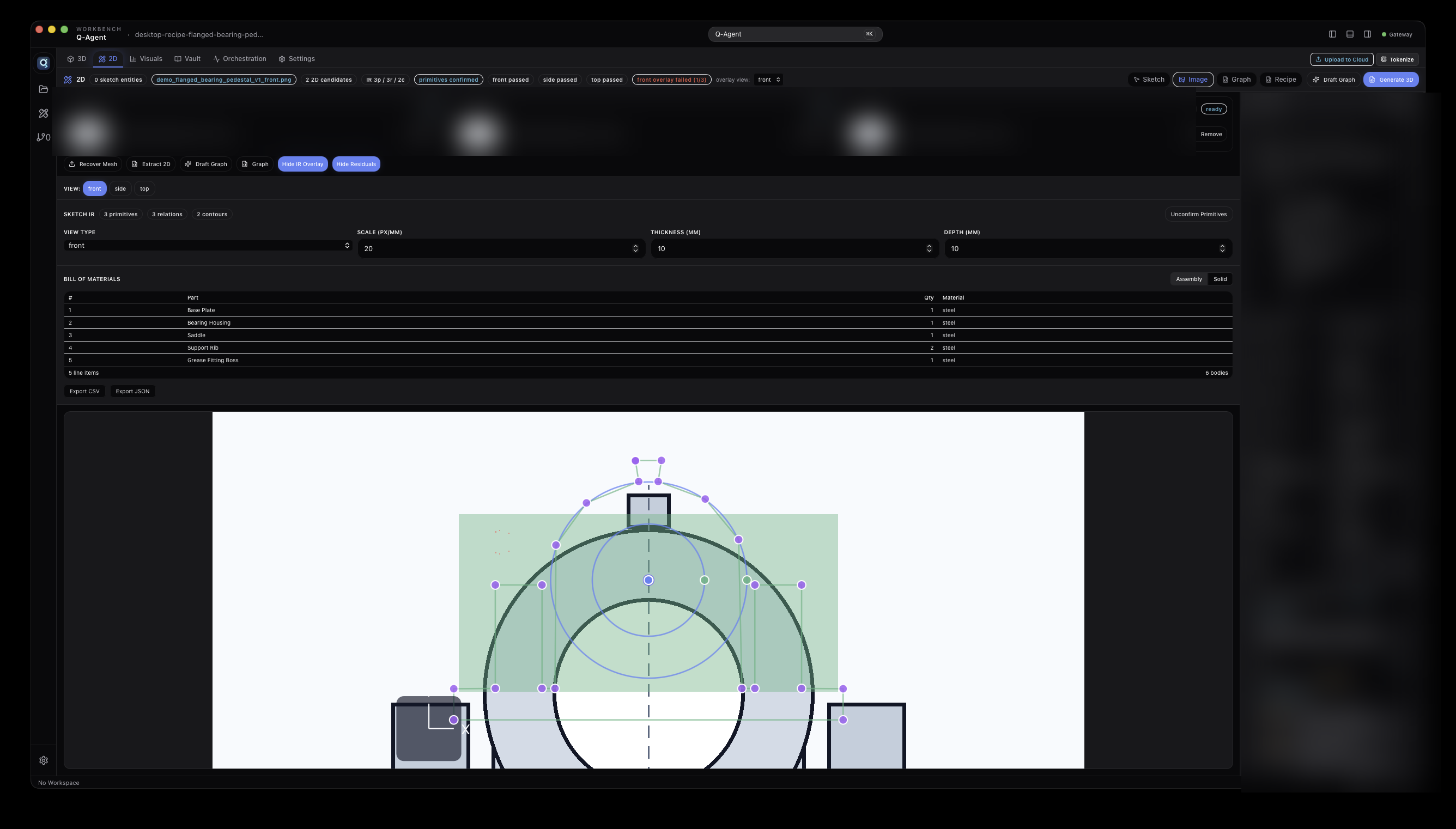Select the Saddle BOM row
Screen dimensions: 1456x829
[648, 336]
